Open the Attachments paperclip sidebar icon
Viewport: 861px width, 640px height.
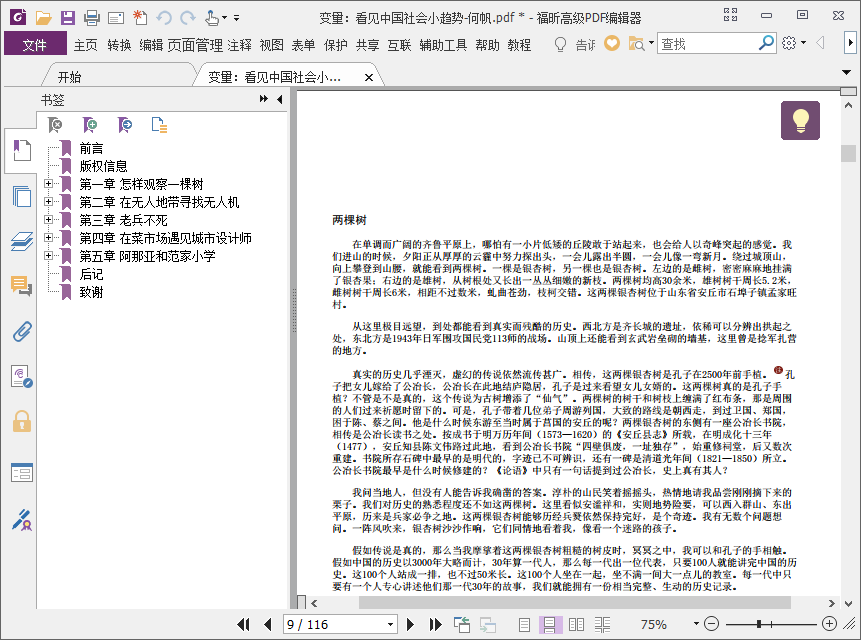click(21, 332)
